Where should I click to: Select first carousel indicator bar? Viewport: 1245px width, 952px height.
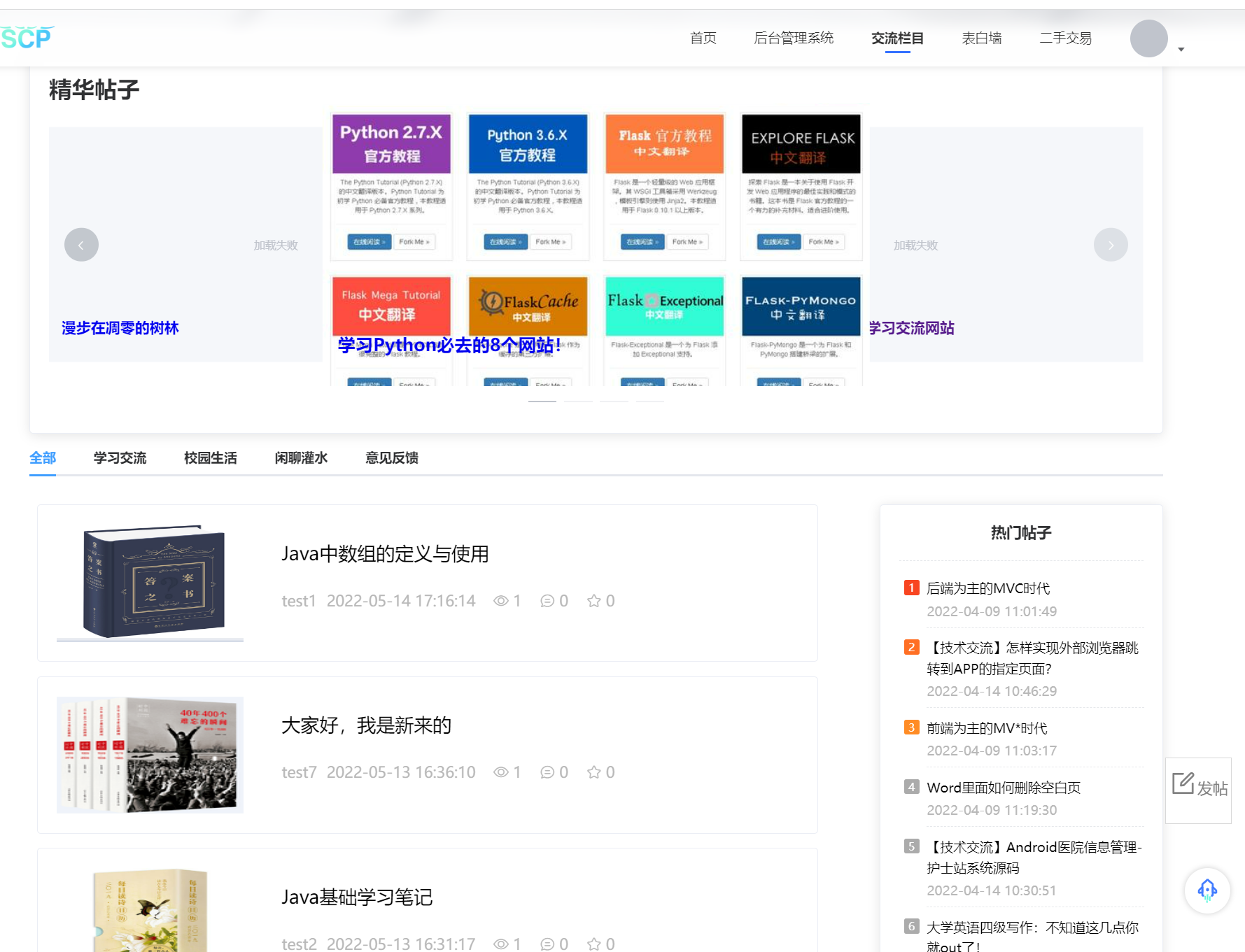[542, 401]
